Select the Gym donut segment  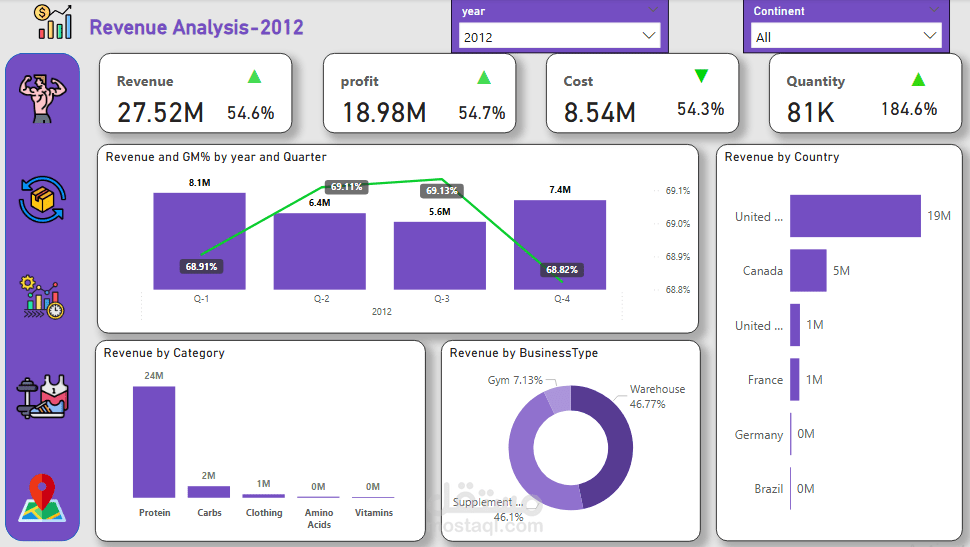click(559, 398)
